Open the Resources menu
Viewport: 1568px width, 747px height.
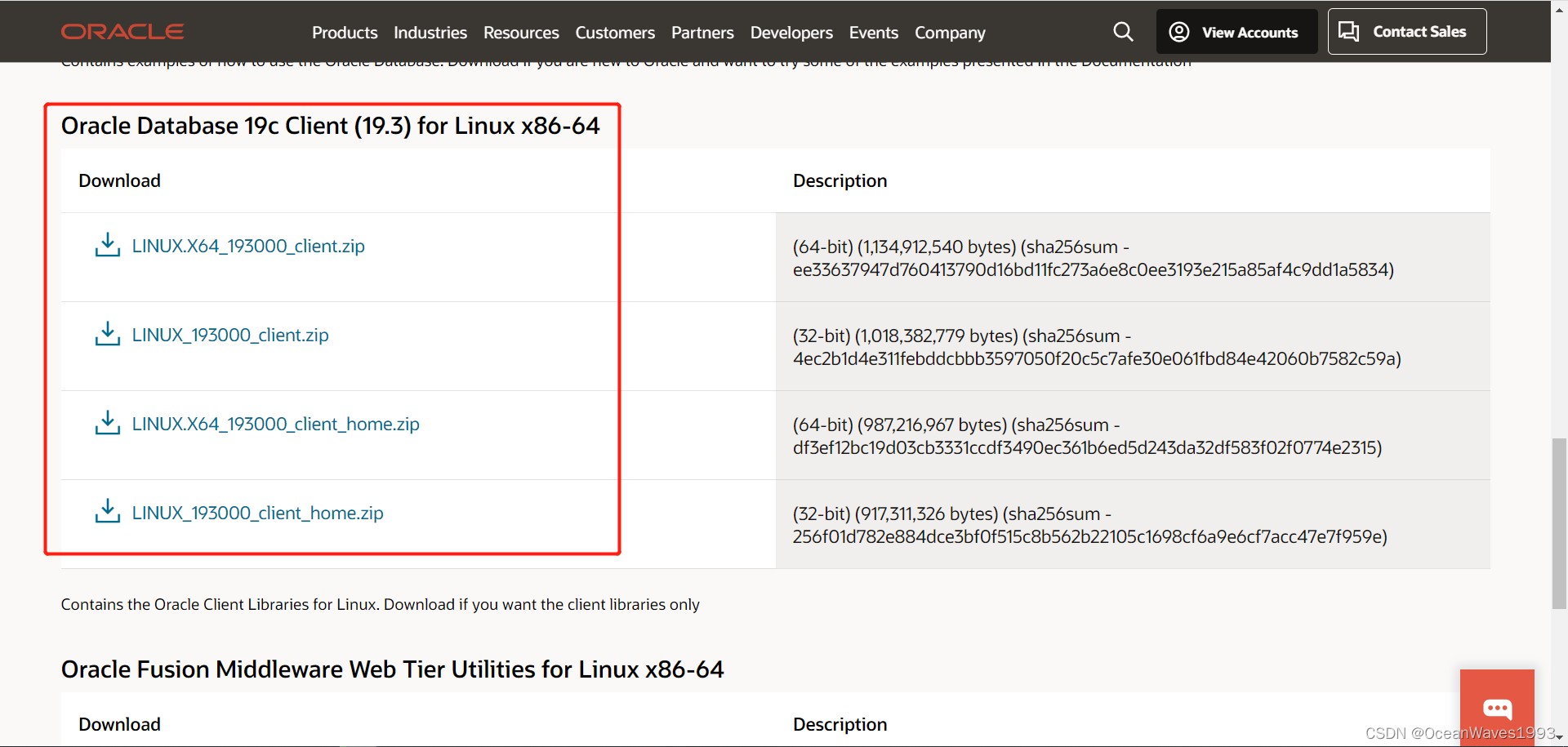tap(521, 33)
